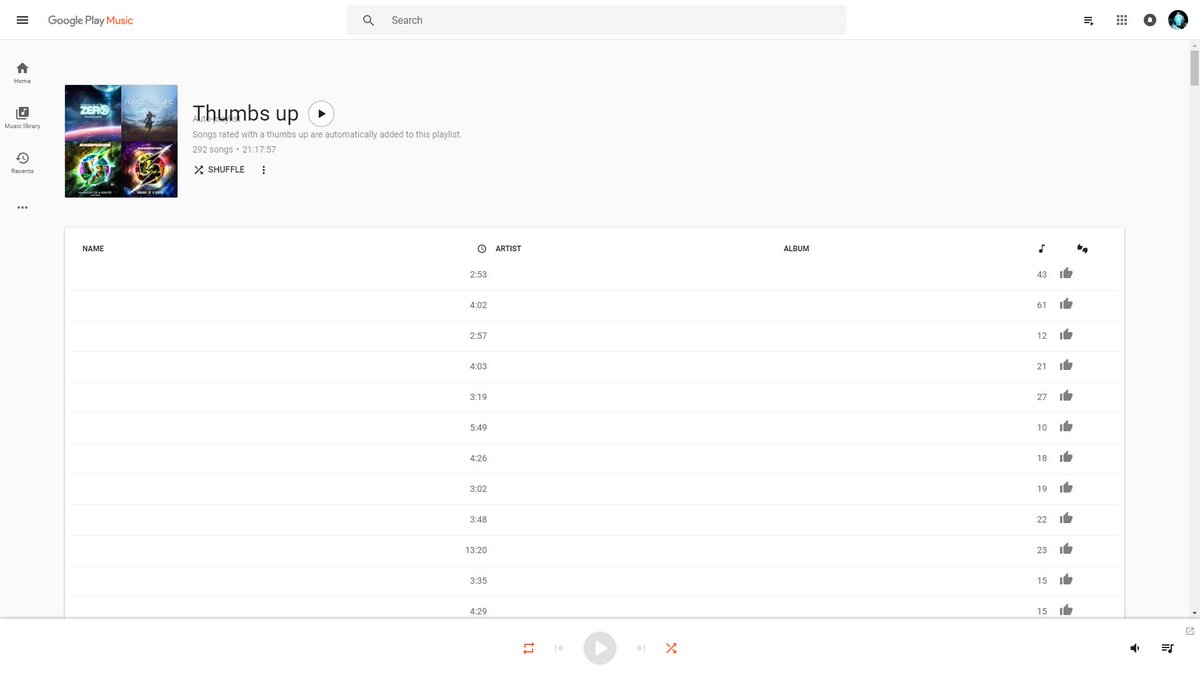Image resolution: width=1200 pixels, height=675 pixels.
Task: Toggle thumbs up on 3:48 song
Action: click(1066, 519)
